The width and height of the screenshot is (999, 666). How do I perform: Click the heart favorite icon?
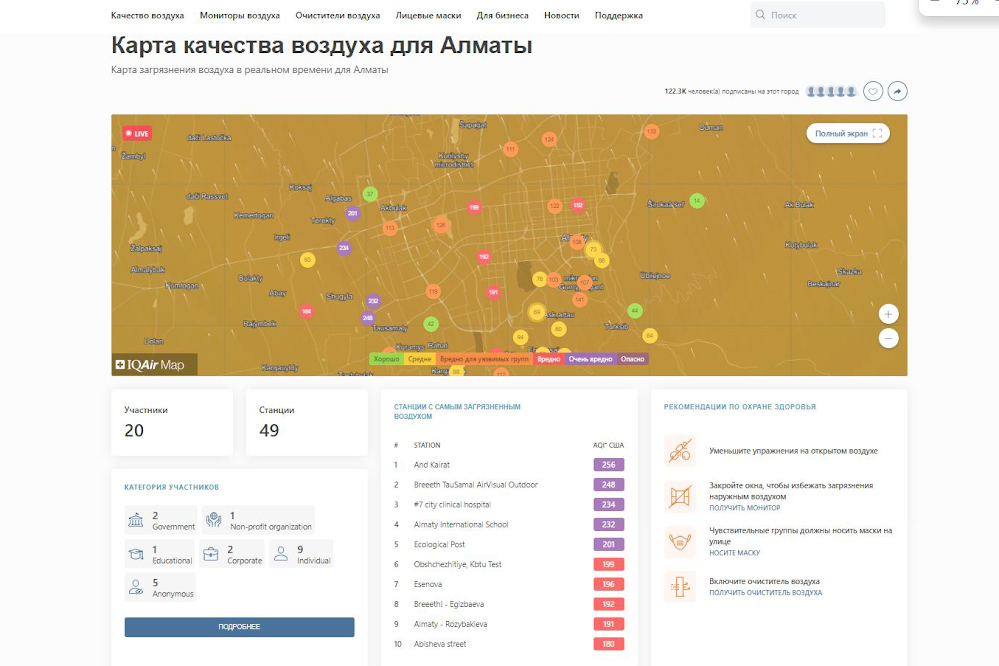[873, 91]
